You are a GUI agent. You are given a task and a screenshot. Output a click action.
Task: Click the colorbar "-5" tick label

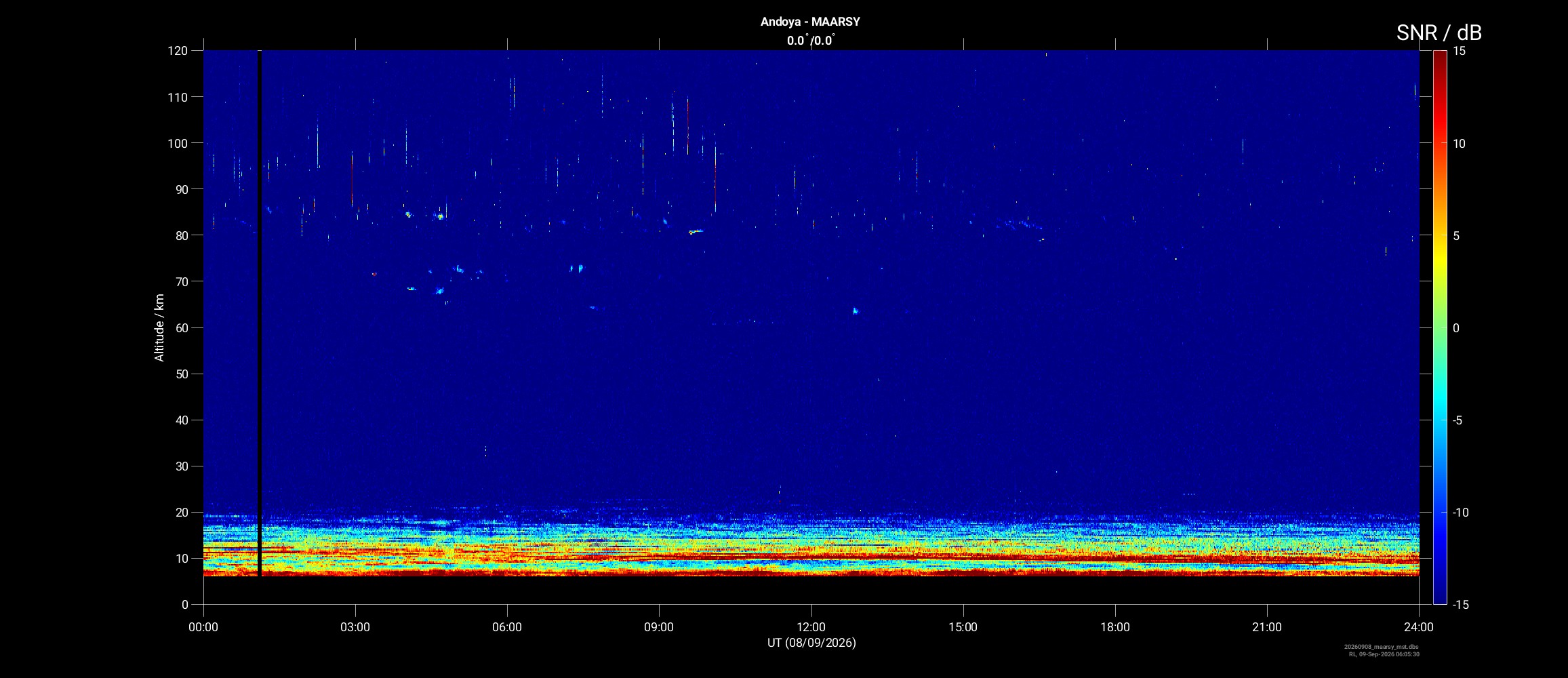[x=1458, y=420]
